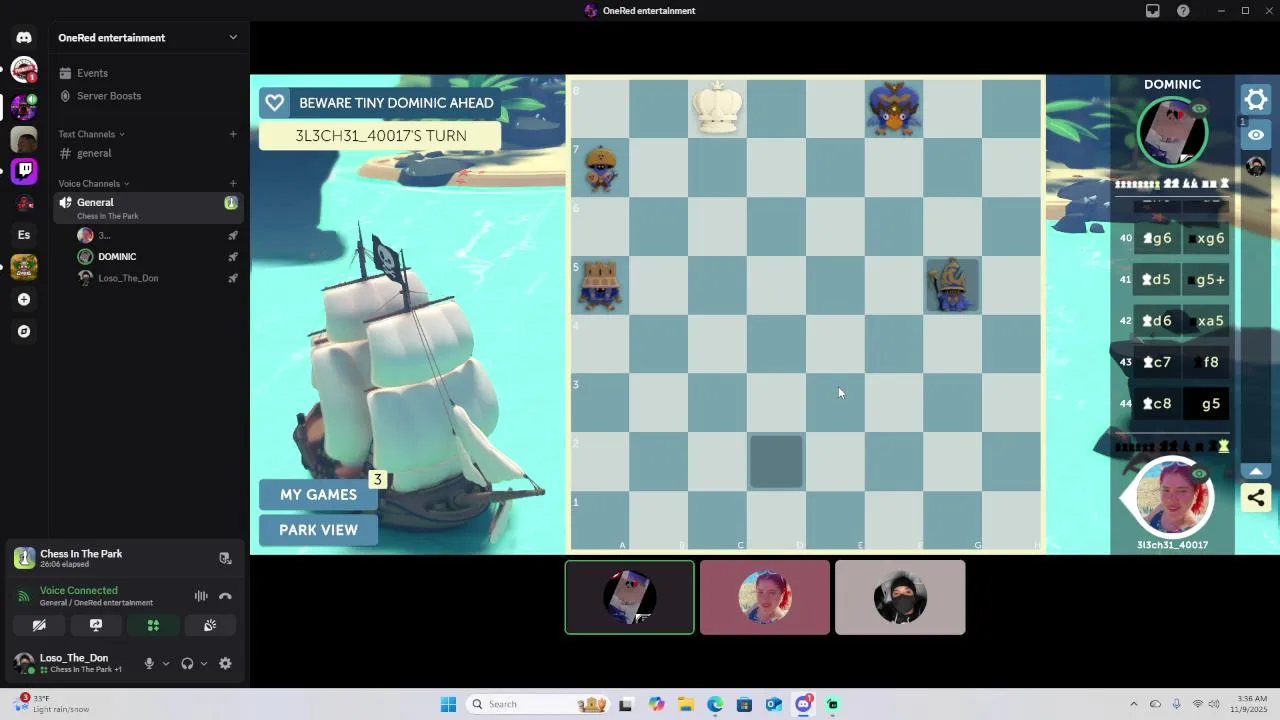The width and height of the screenshot is (1280, 720).
Task: Select the white king on the board
Action: 718,107
